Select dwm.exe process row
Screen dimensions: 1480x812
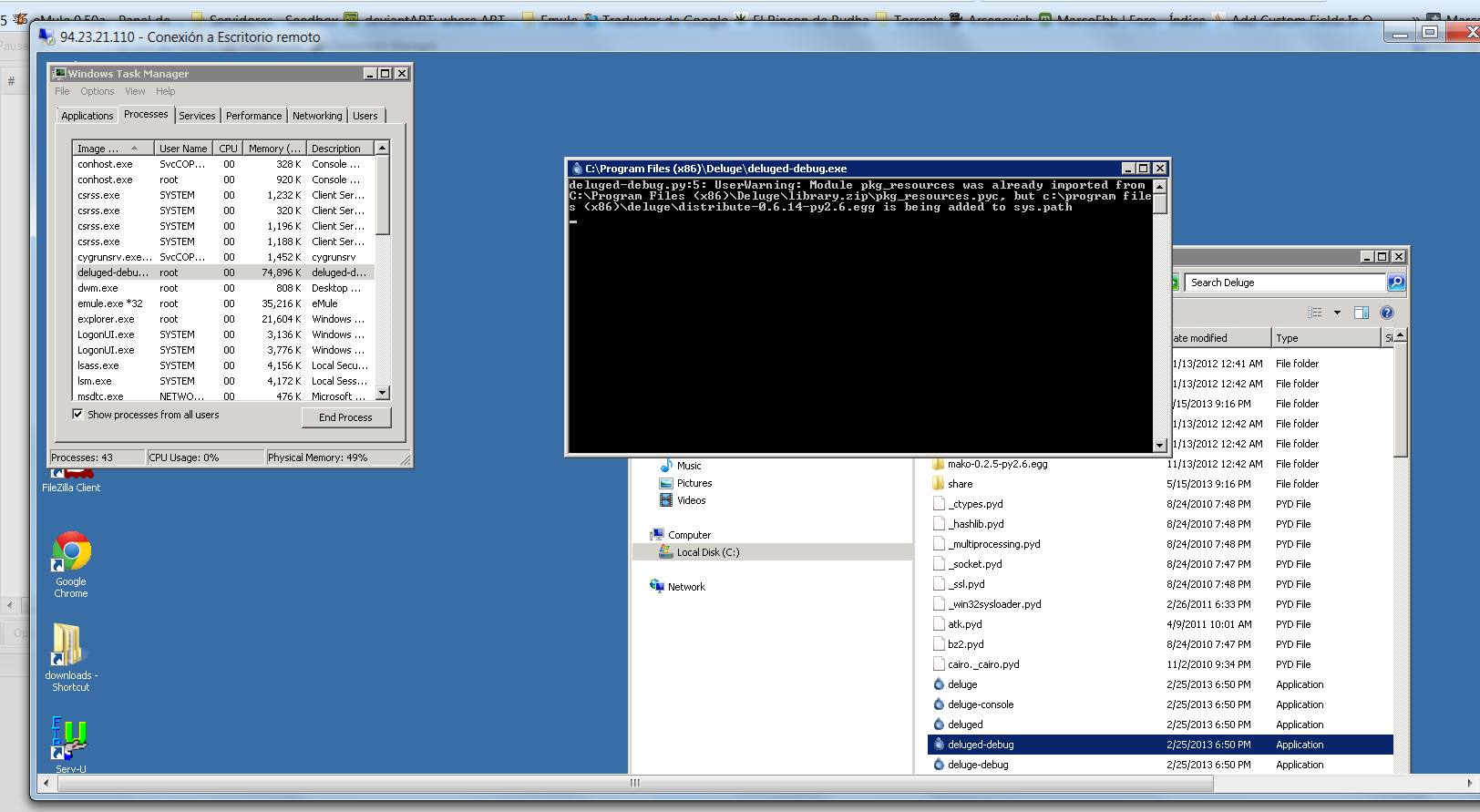coord(223,288)
